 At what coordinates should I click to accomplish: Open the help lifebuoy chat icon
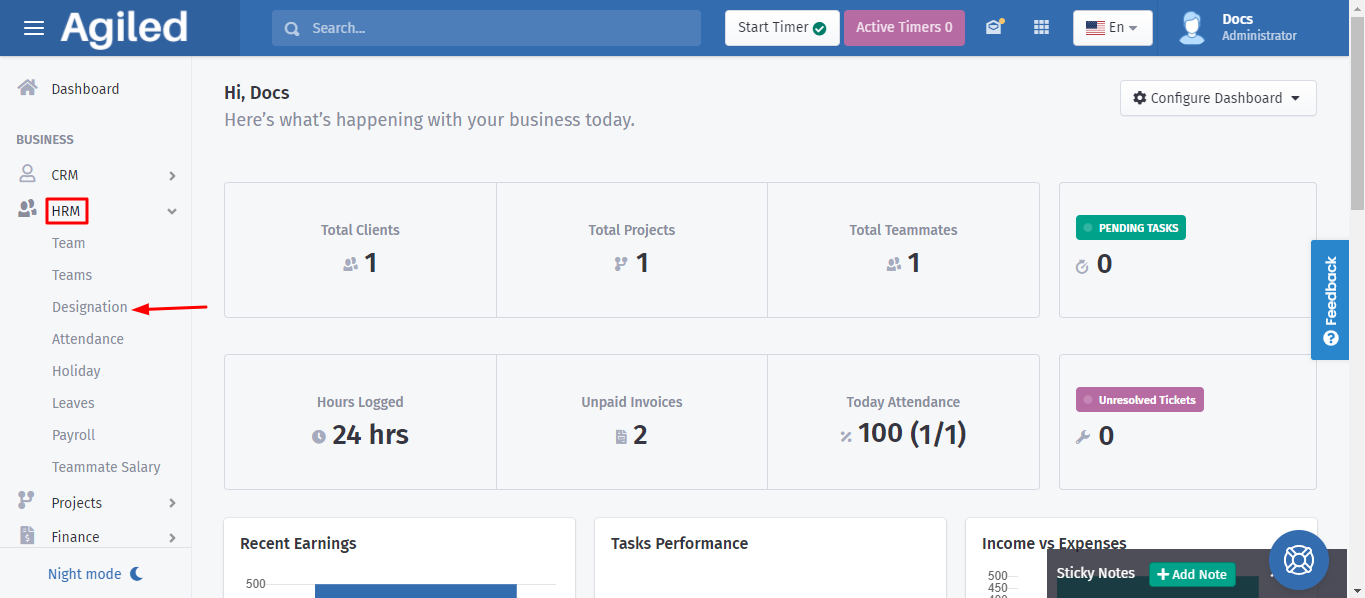pos(1298,559)
